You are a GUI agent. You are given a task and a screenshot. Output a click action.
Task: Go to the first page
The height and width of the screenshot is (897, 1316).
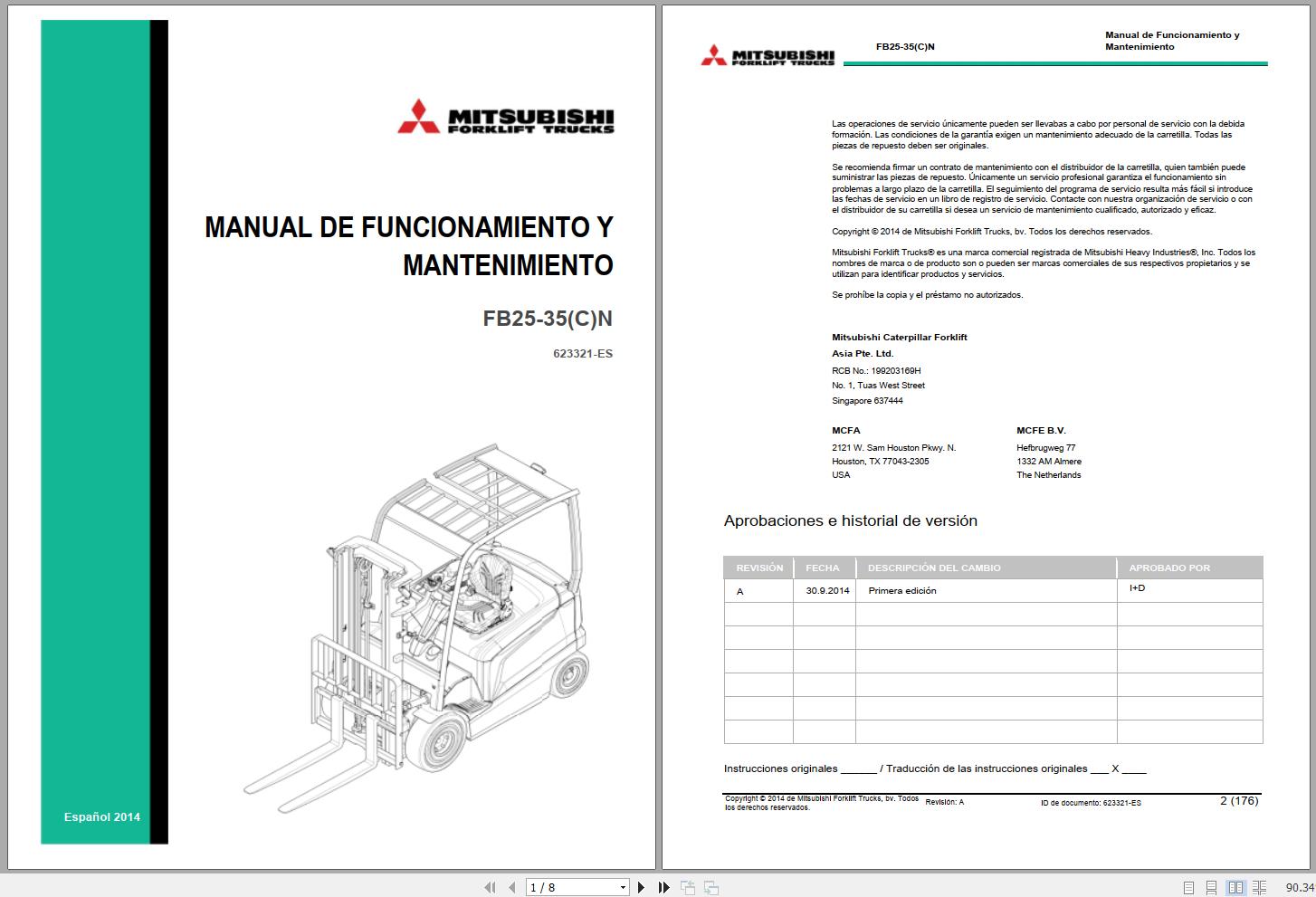(490, 887)
